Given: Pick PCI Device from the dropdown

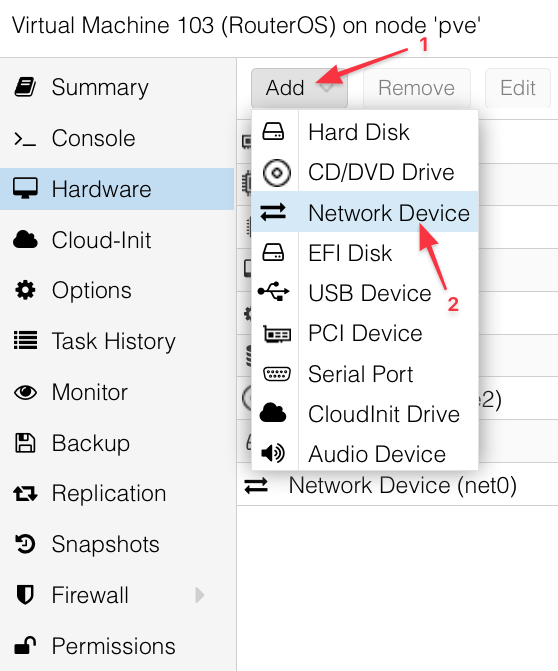Looking at the screenshot, I should tap(365, 333).
